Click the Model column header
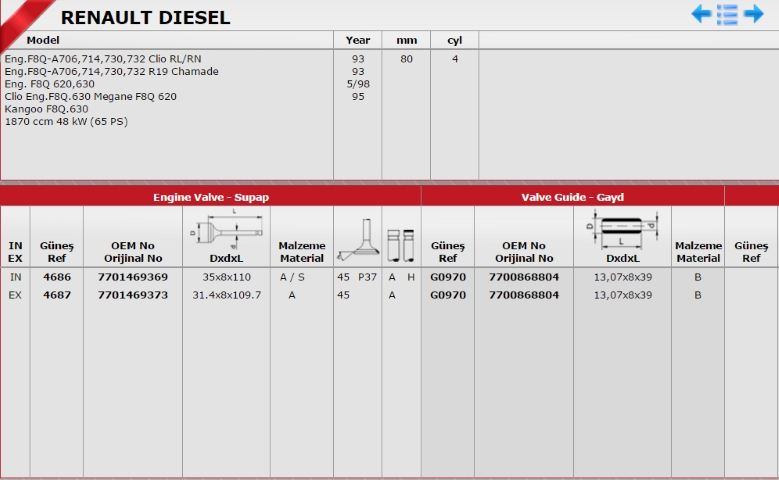779x480 pixels. click(43, 40)
